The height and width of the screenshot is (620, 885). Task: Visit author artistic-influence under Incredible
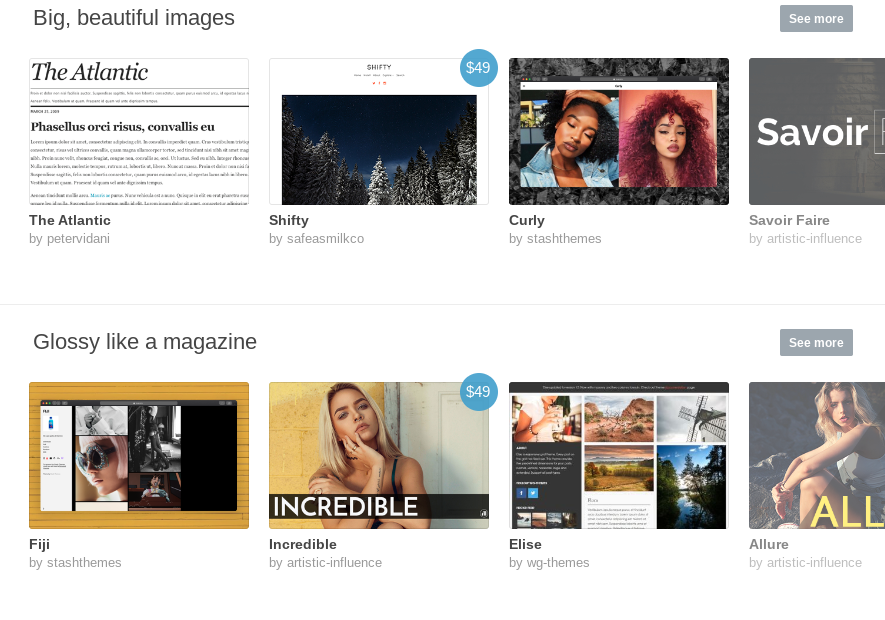point(334,563)
